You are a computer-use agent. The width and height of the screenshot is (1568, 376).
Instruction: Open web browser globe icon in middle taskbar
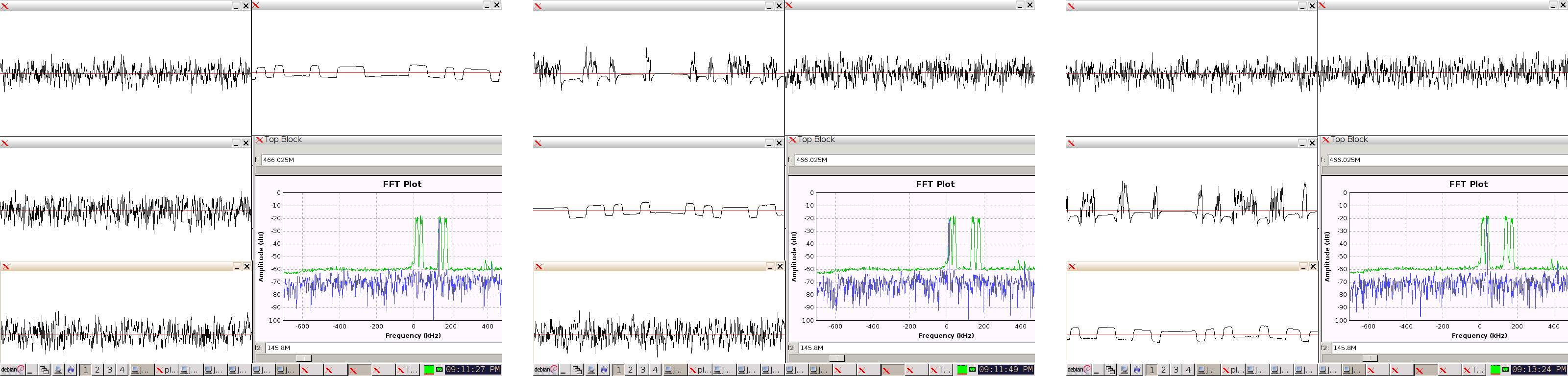click(x=604, y=369)
